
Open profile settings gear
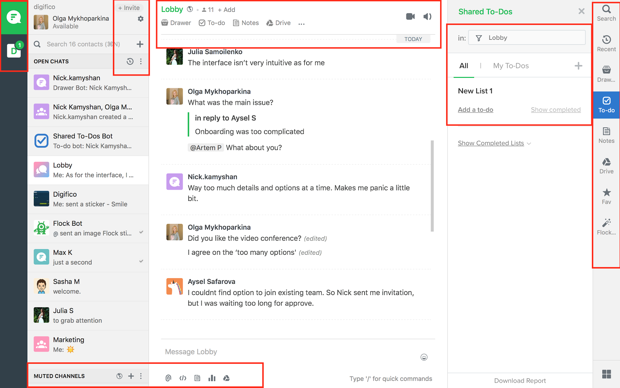tap(140, 19)
